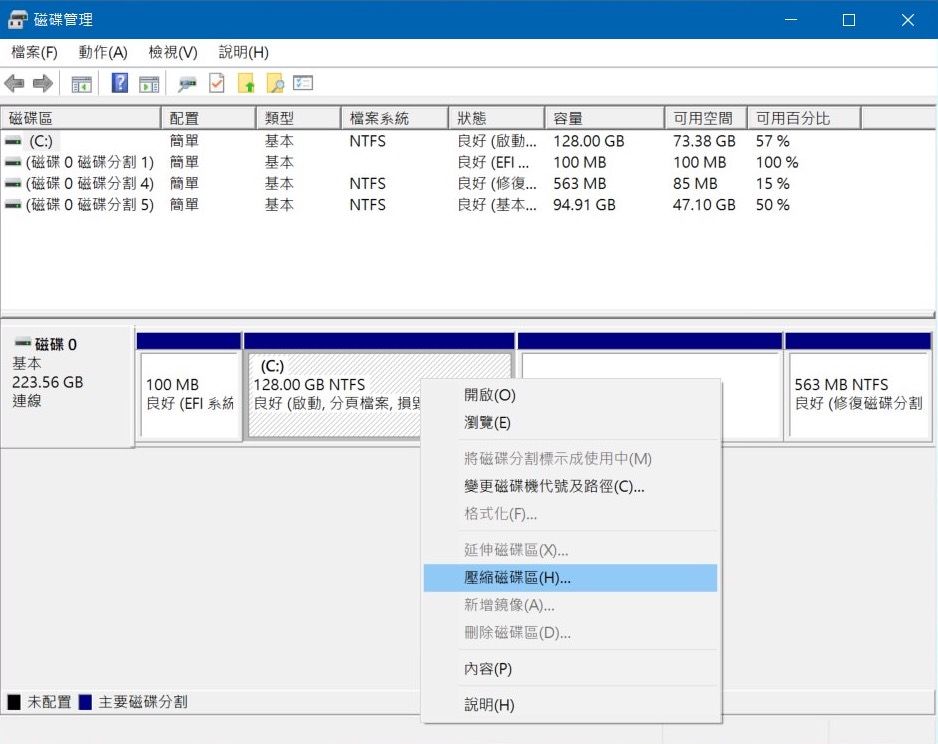Open the 檢視(V) menu
This screenshot has width=938, height=744.
click(x=172, y=52)
